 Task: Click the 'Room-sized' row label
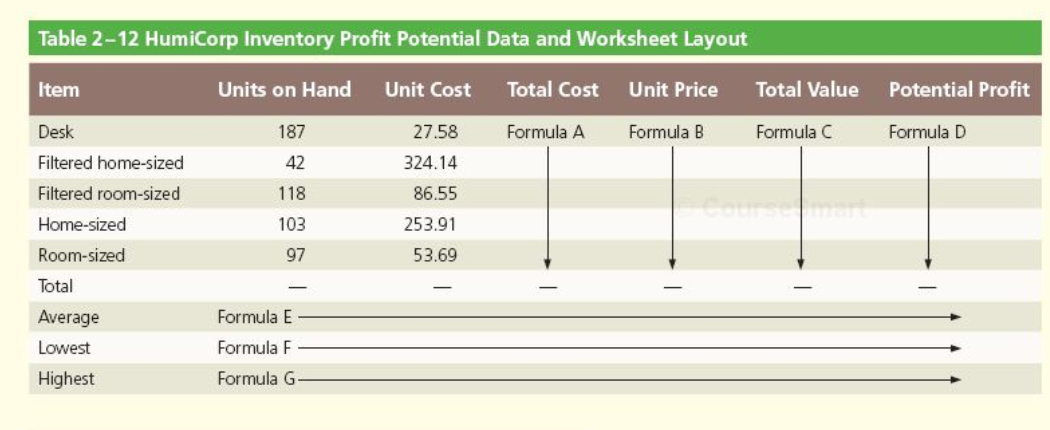point(81,255)
